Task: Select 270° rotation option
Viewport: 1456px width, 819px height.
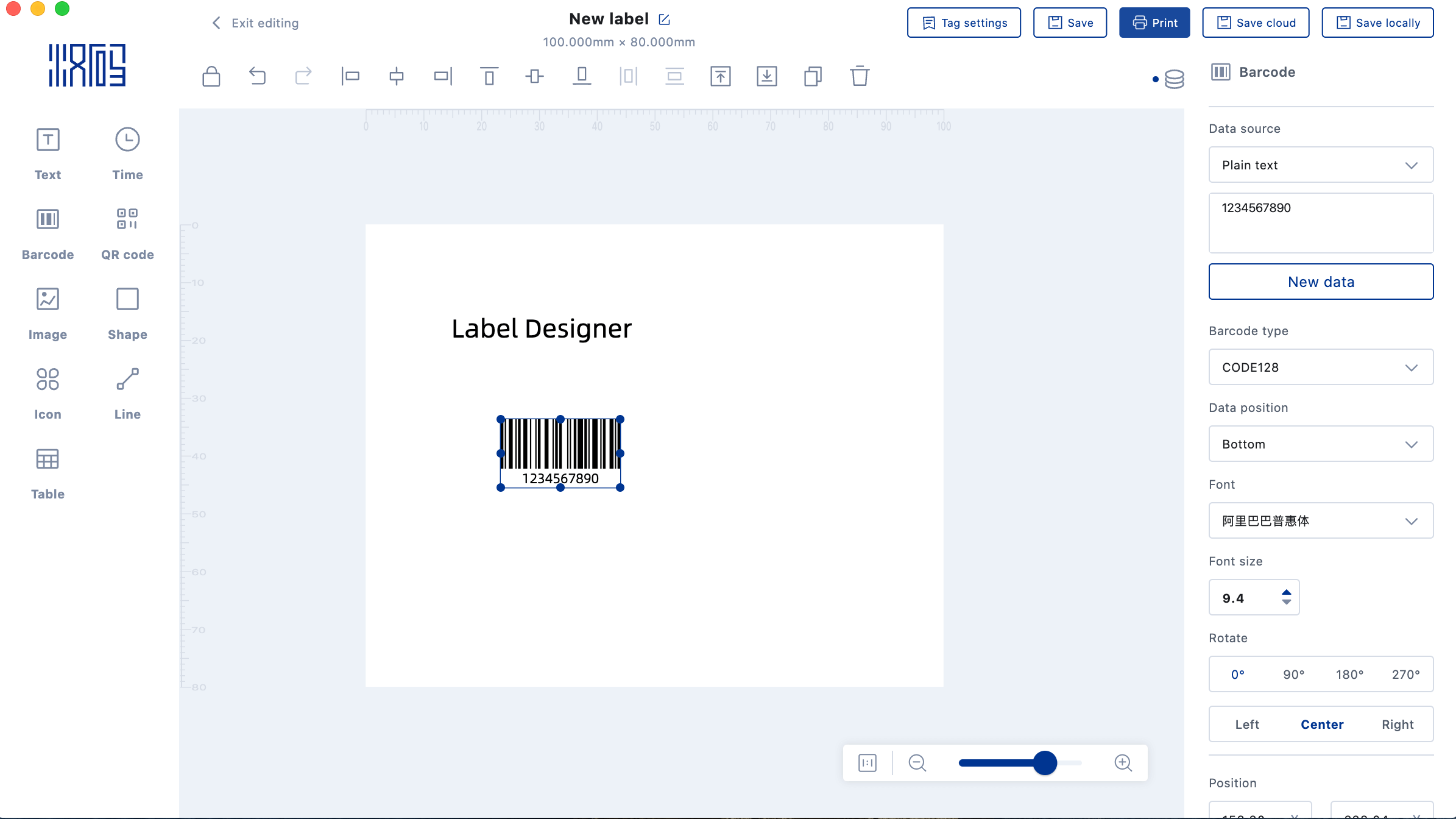Action: [x=1405, y=675]
